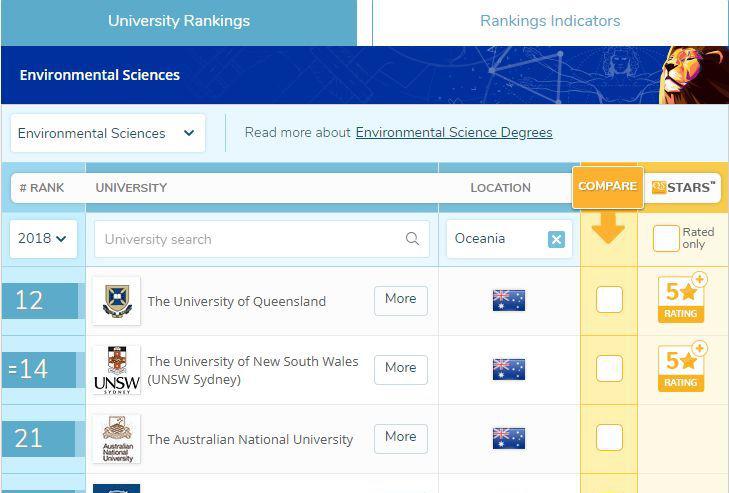This screenshot has height=493, width=729.
Task: Open the Environmental Science Degrees link
Action: (454, 132)
